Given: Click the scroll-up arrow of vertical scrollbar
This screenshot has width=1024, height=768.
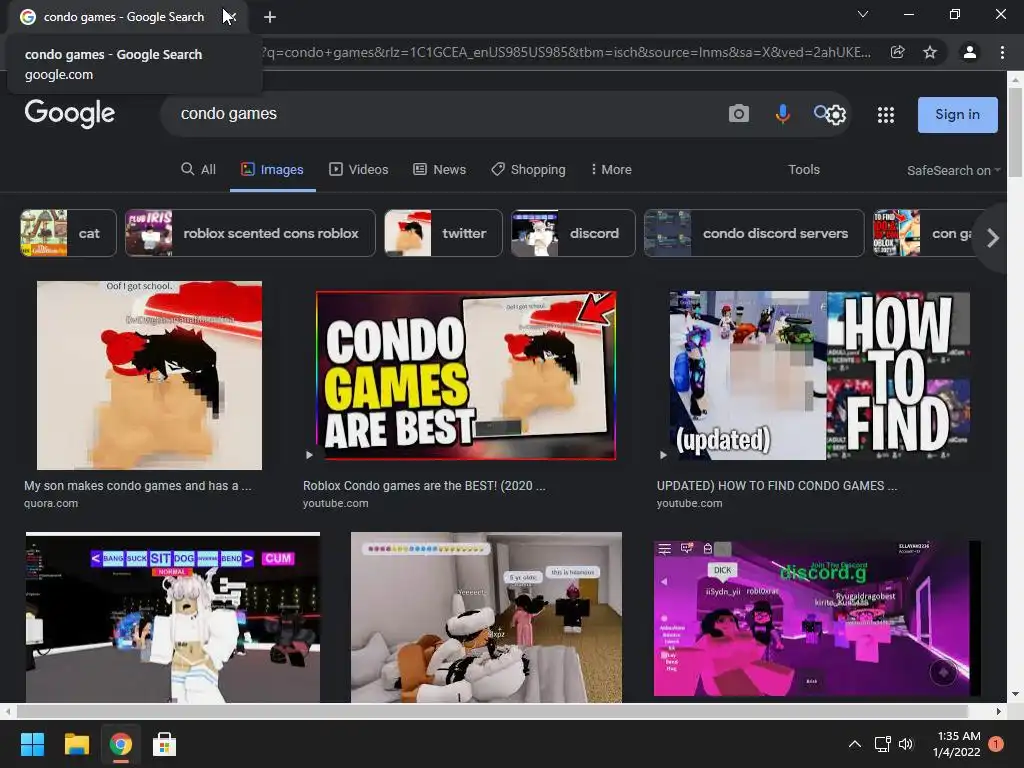Looking at the screenshot, I should tap(1015, 79).
